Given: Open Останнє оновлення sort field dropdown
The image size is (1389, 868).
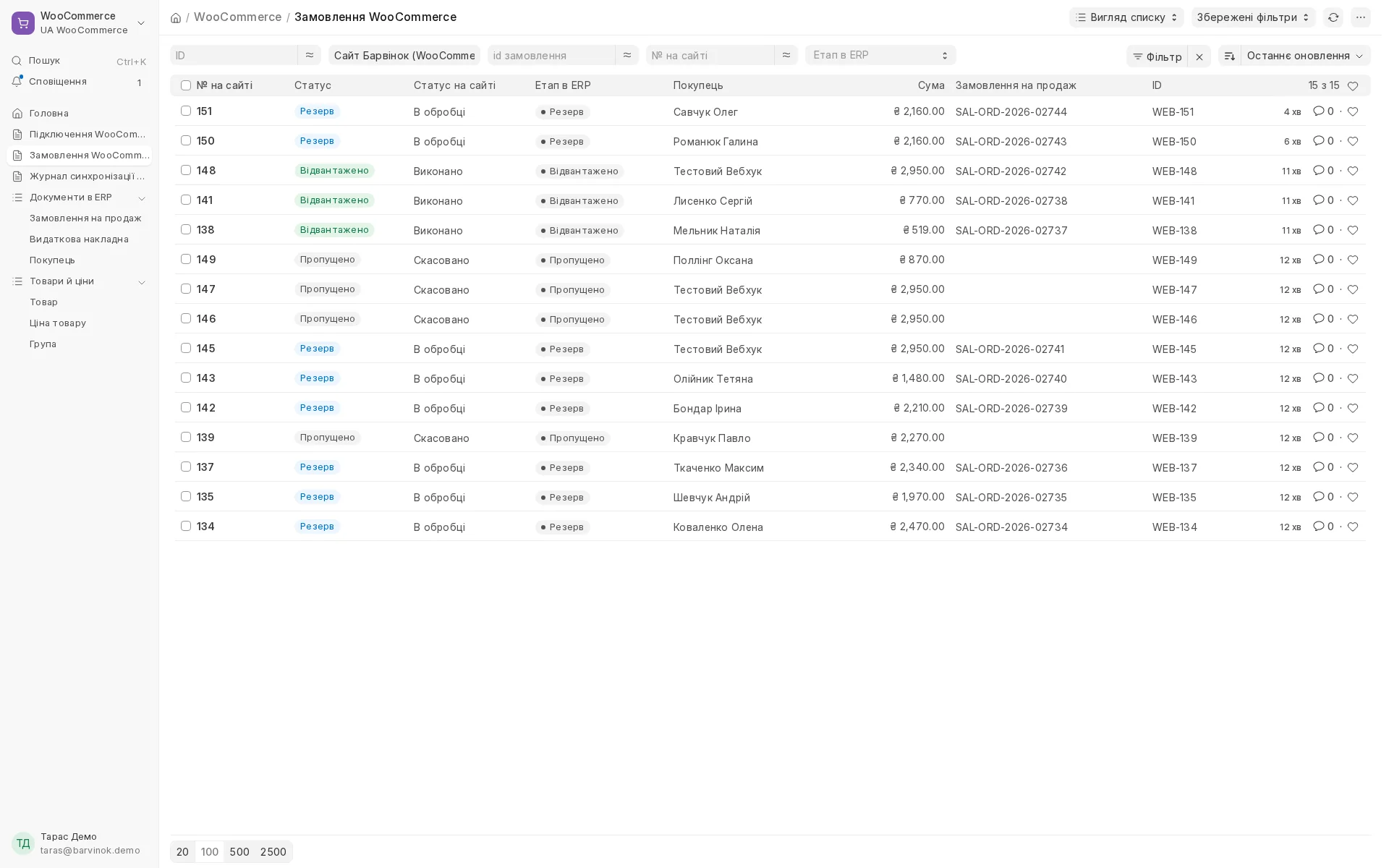Looking at the screenshot, I should (x=1305, y=56).
